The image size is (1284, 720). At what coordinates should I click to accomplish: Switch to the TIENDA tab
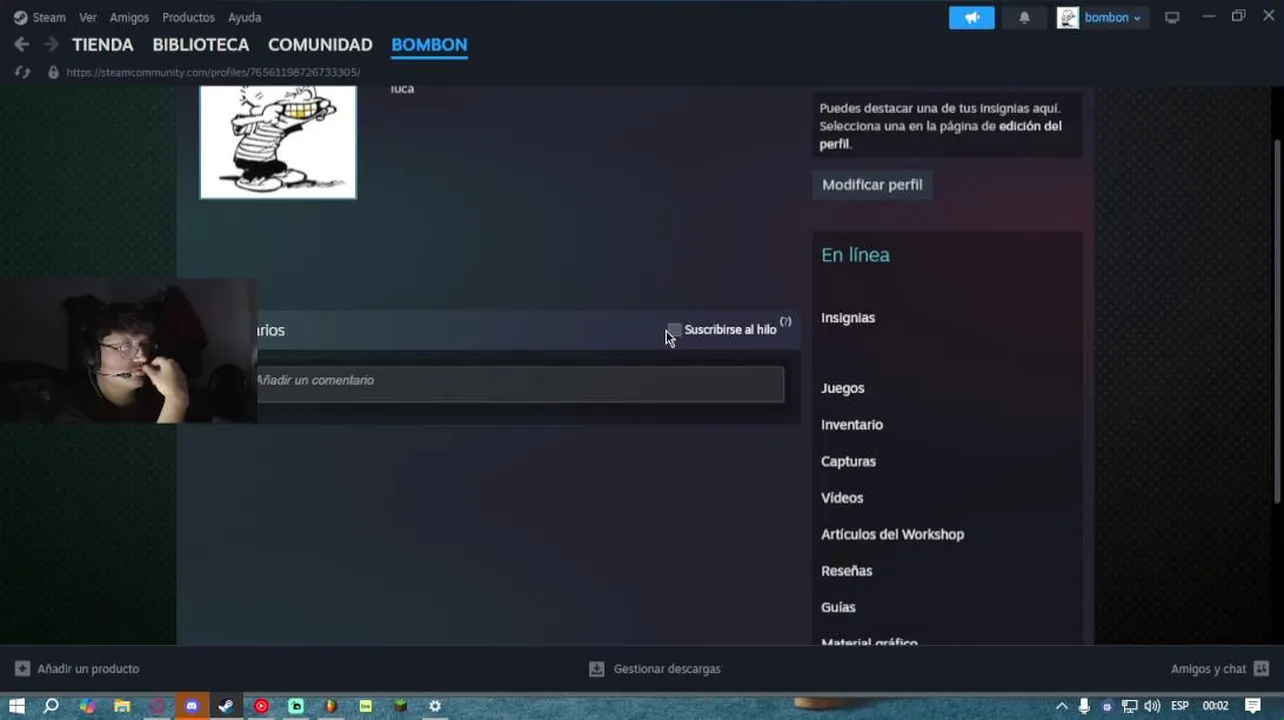pyautogui.click(x=102, y=44)
